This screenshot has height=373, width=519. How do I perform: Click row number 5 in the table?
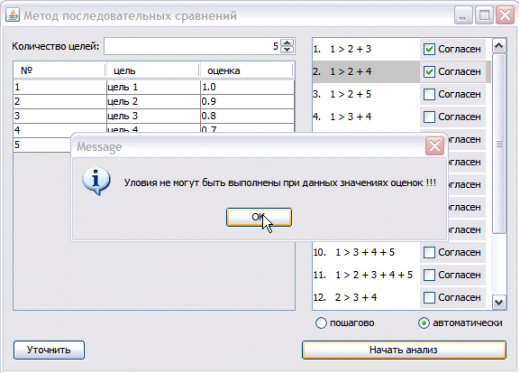click(42, 145)
